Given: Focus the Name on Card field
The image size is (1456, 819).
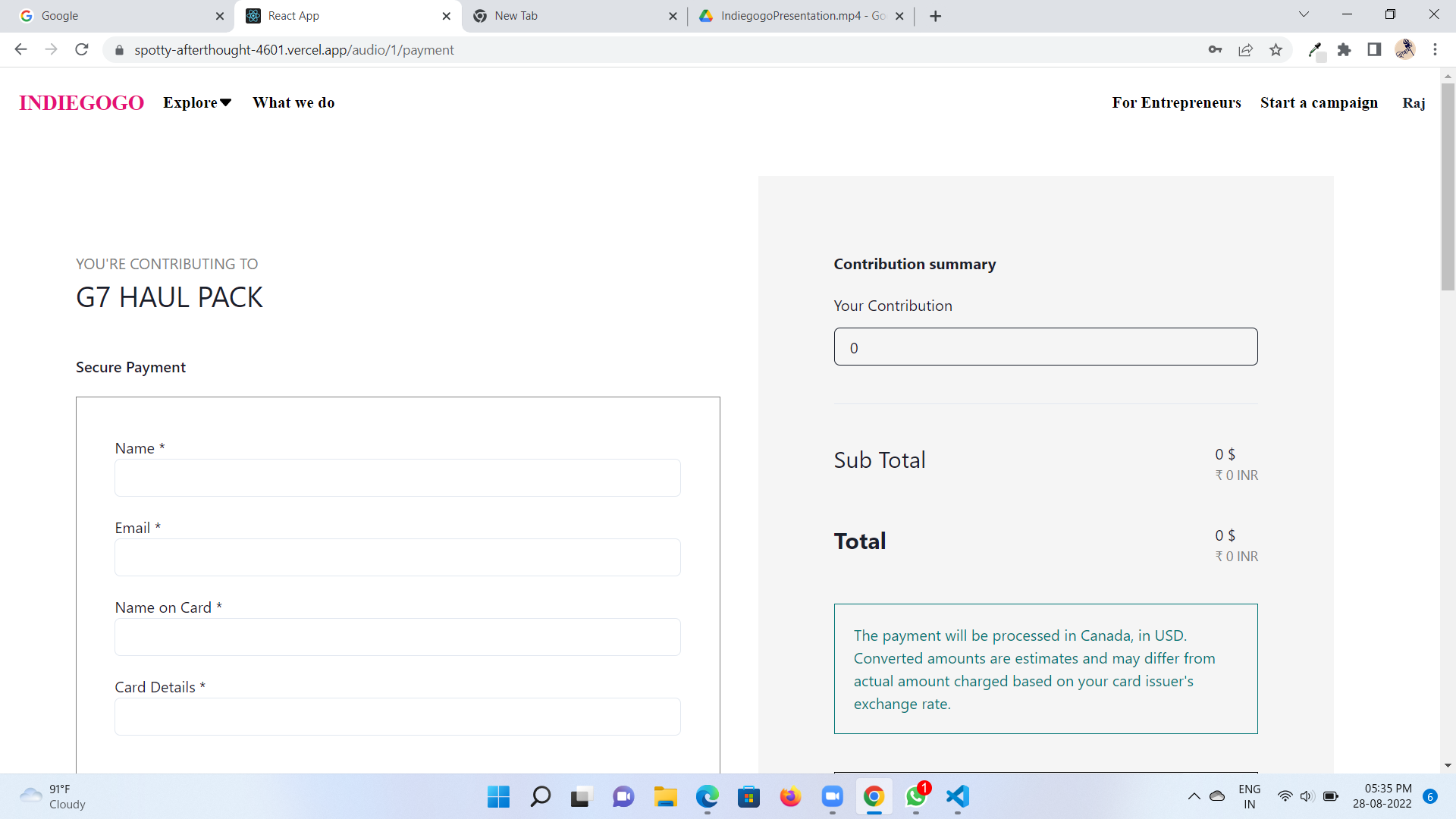Looking at the screenshot, I should click(x=397, y=637).
